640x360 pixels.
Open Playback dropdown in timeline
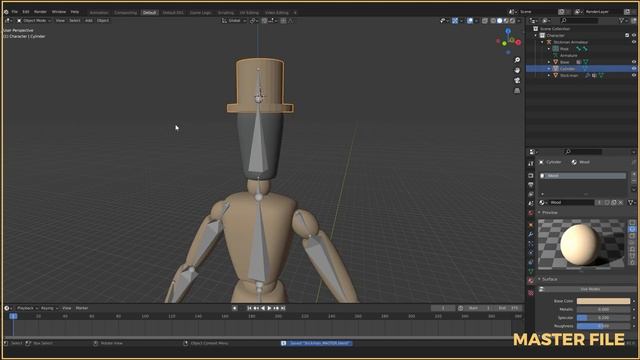[27, 308]
